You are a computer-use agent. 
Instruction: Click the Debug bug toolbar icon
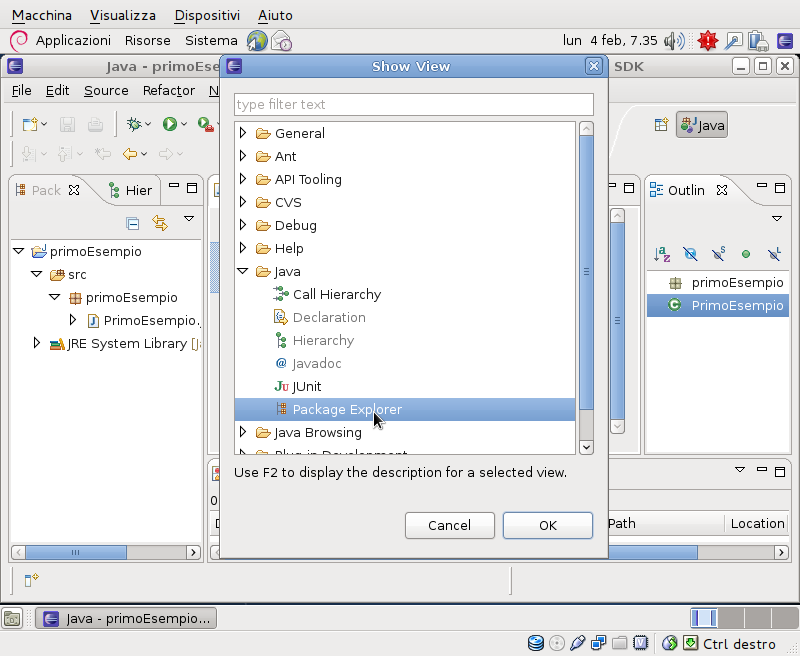(x=134, y=124)
